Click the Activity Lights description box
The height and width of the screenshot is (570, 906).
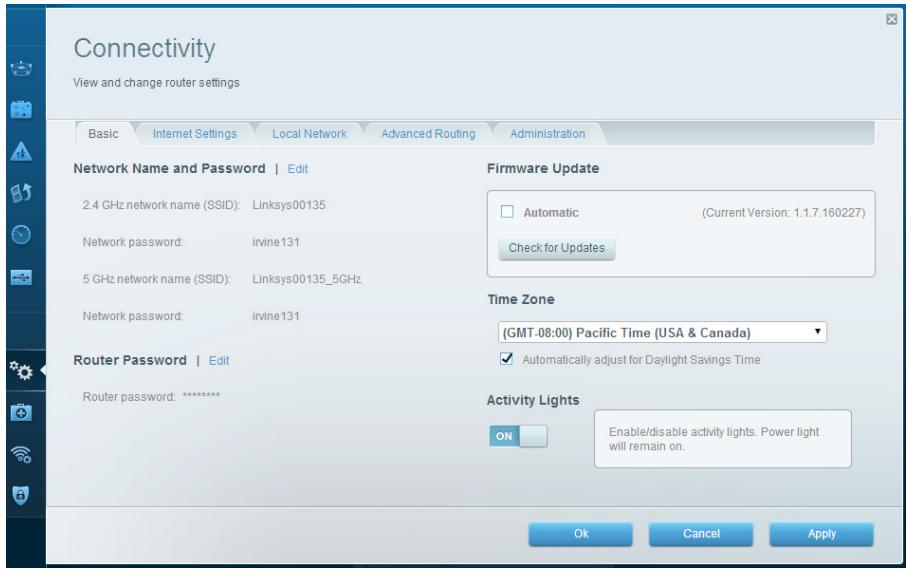pos(722,439)
